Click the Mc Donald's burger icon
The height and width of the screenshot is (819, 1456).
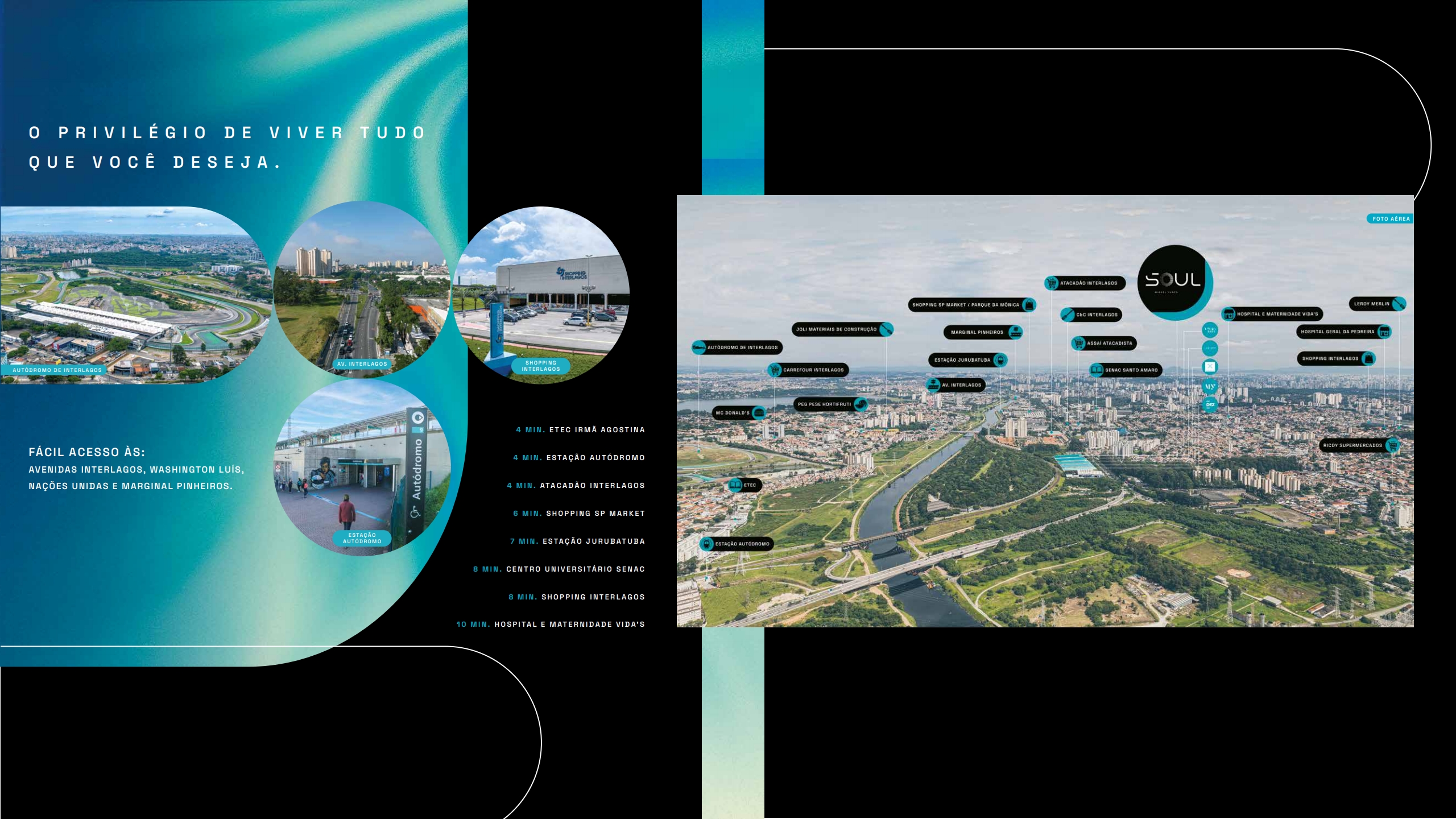pos(759,413)
